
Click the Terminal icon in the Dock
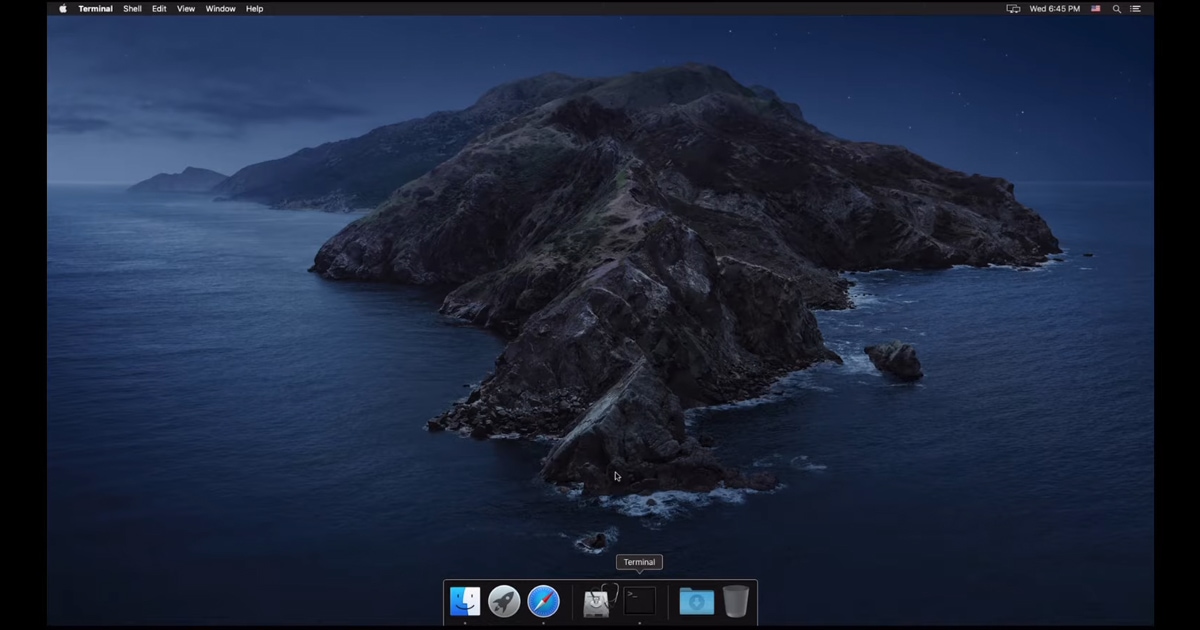click(640, 601)
